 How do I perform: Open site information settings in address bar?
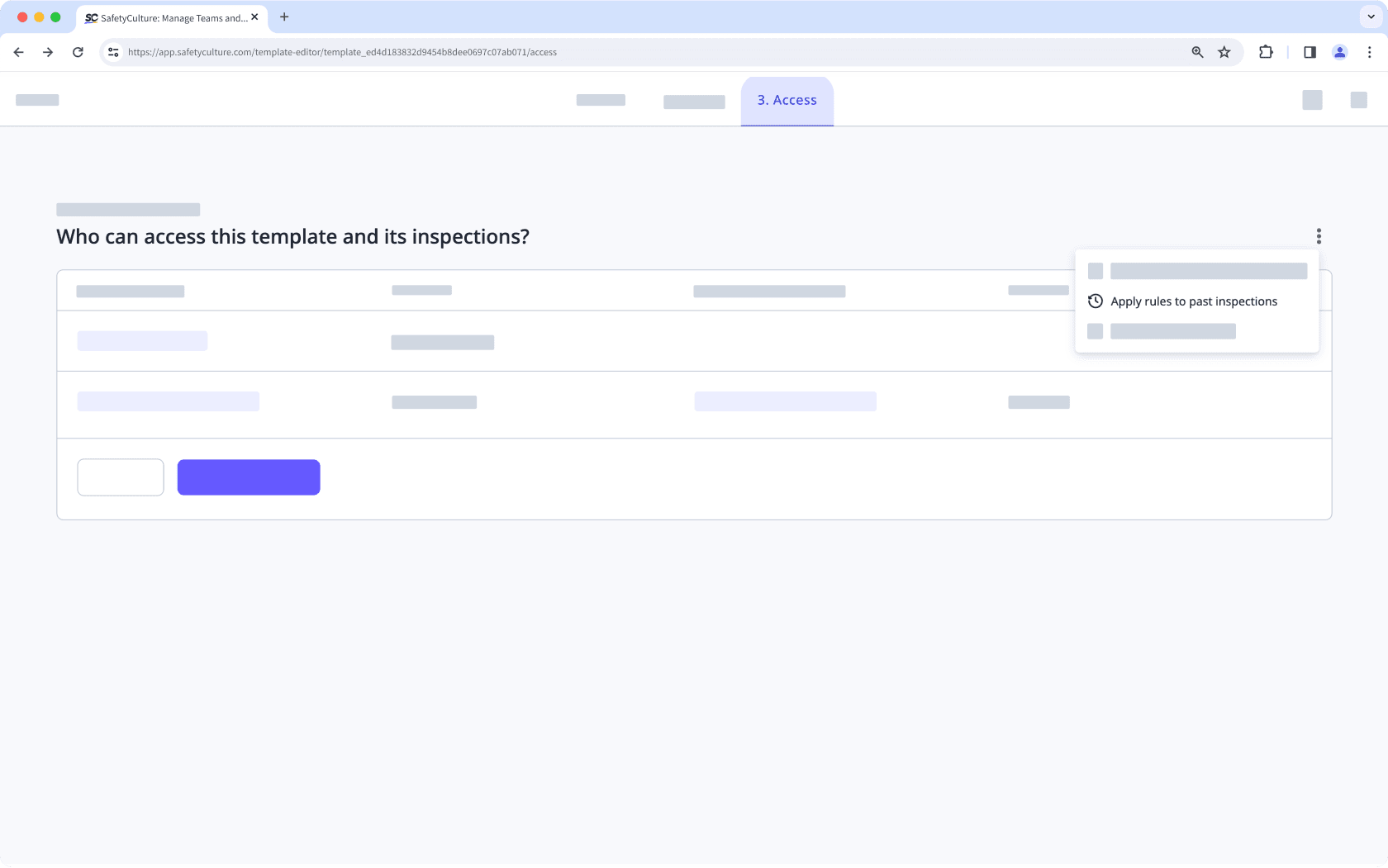112,51
